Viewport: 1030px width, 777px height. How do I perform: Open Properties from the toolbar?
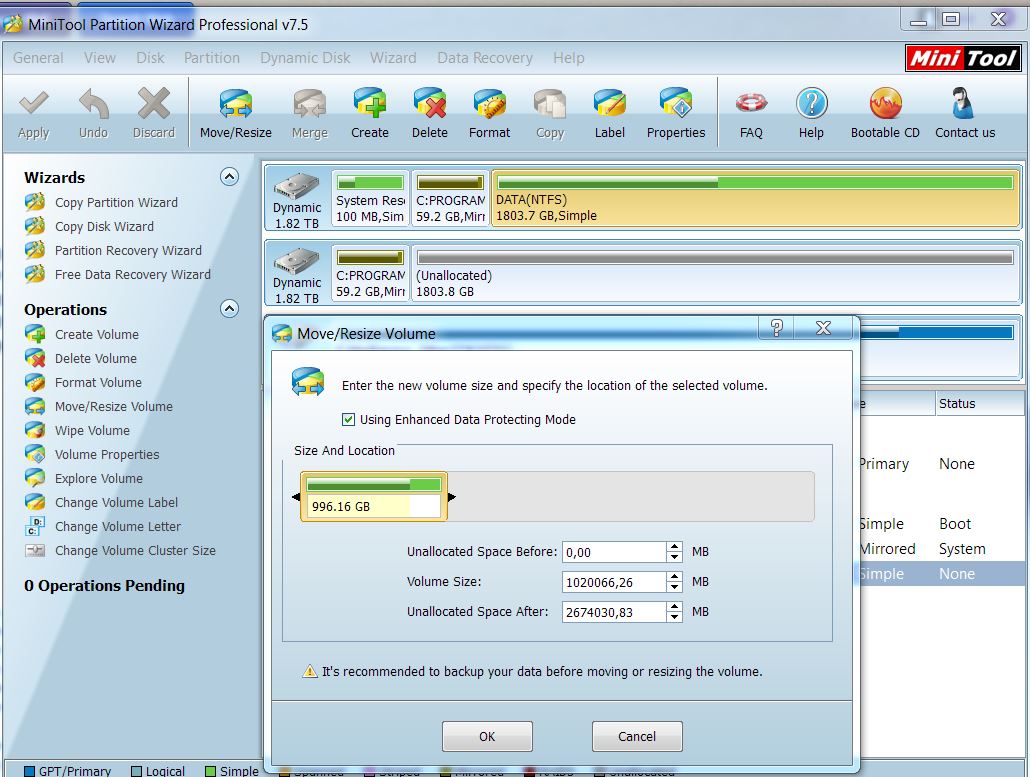coord(676,103)
